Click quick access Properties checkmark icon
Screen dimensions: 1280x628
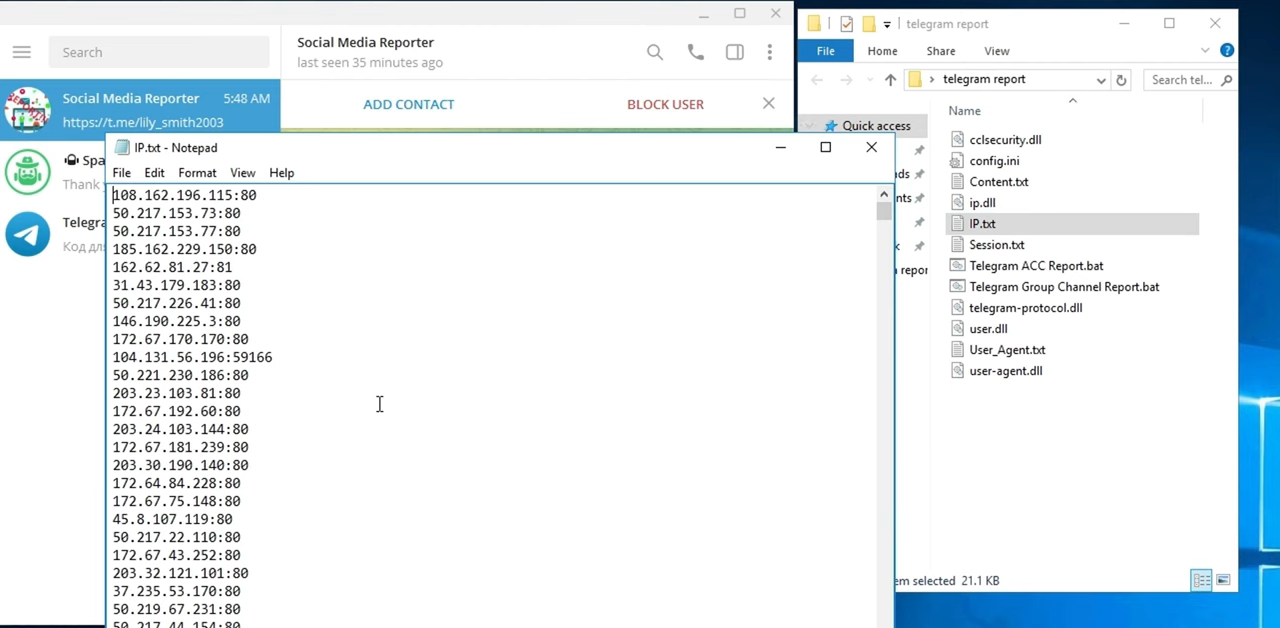tap(847, 24)
